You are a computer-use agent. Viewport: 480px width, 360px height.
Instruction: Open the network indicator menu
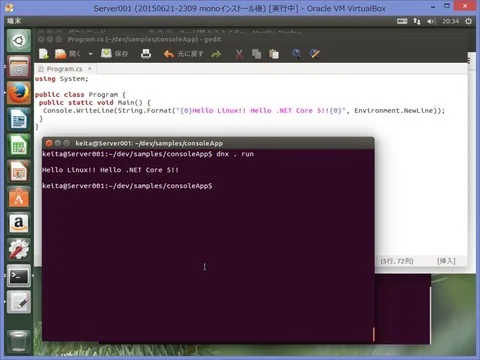pos(417,21)
